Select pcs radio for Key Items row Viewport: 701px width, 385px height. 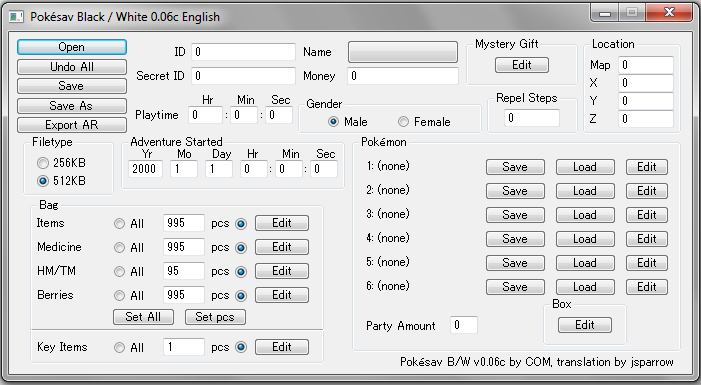(241, 347)
